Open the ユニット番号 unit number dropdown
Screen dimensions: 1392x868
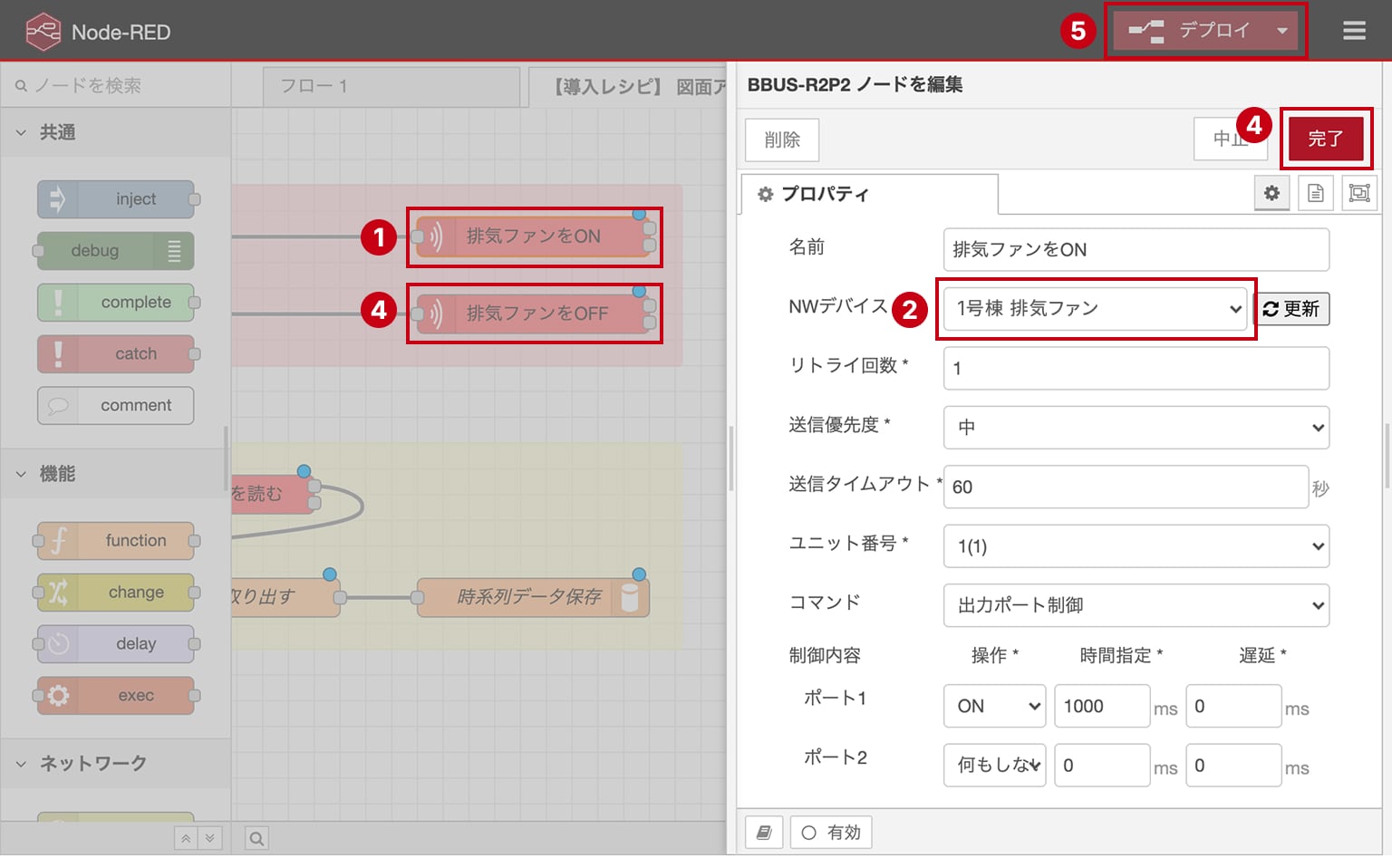tap(1136, 546)
